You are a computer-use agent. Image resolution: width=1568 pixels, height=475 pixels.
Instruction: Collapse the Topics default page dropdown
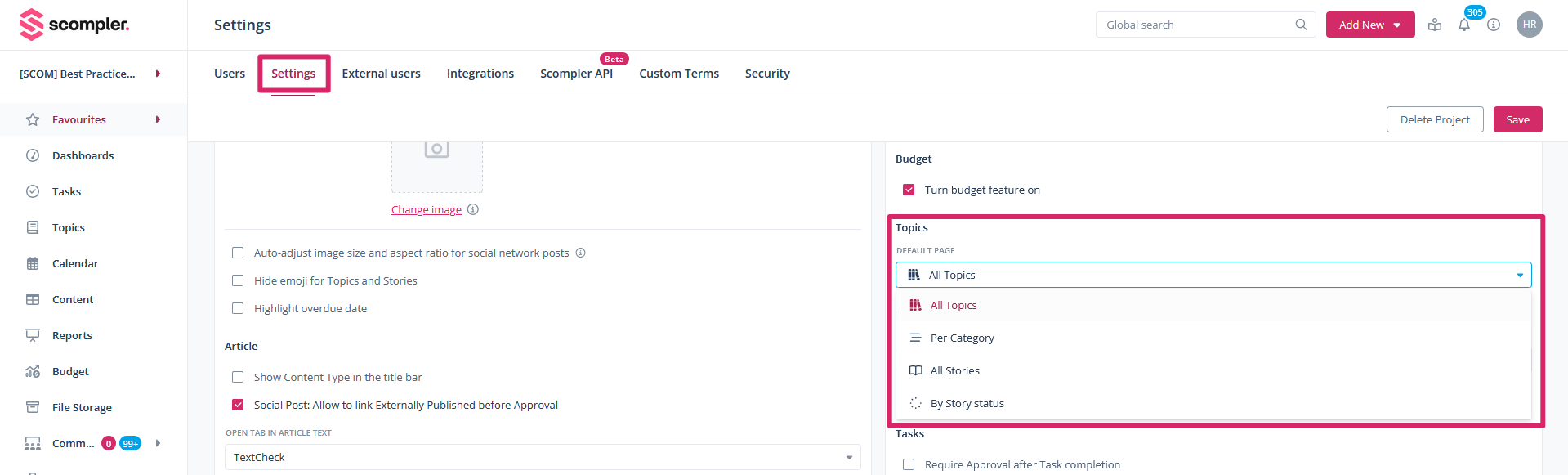click(x=1519, y=275)
